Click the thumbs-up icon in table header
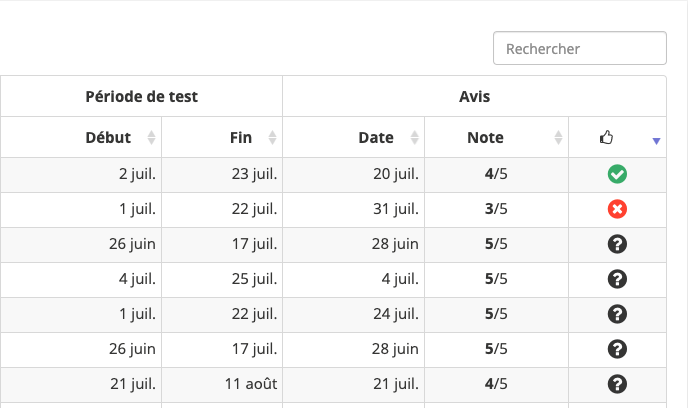Screen dimensions: 688x408 [x=606, y=138]
